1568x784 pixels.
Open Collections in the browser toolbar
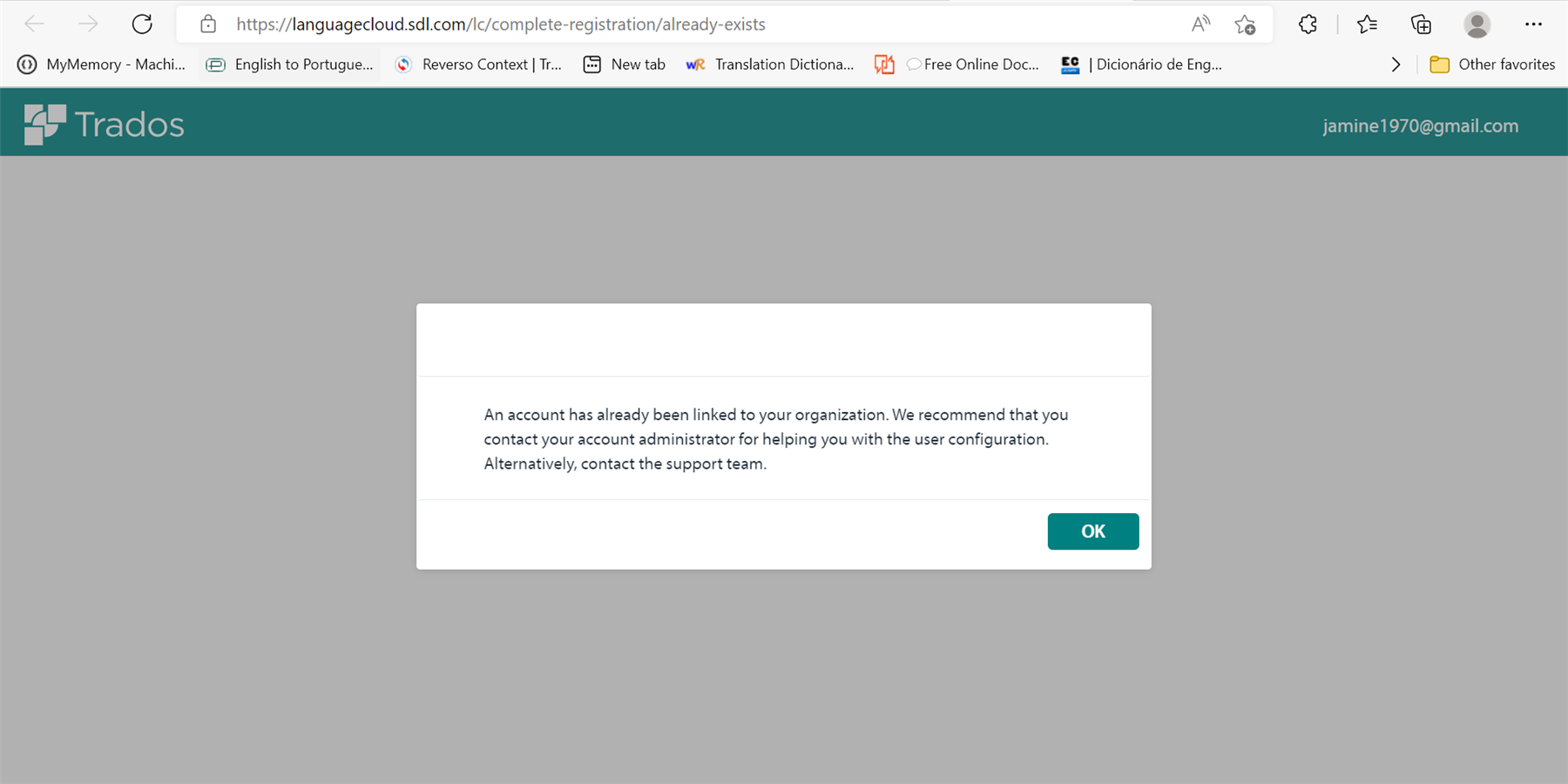1420,24
